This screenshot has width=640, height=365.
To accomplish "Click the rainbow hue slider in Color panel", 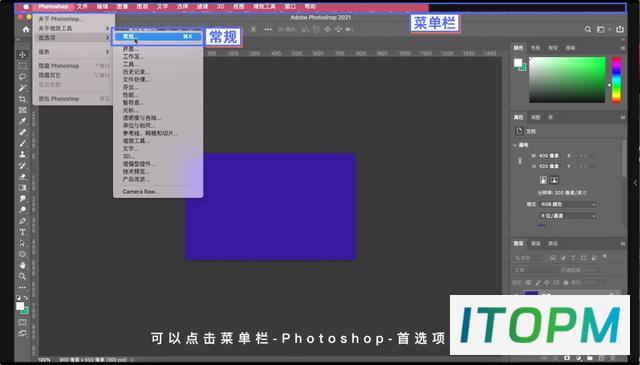I will pyautogui.click(x=616, y=80).
